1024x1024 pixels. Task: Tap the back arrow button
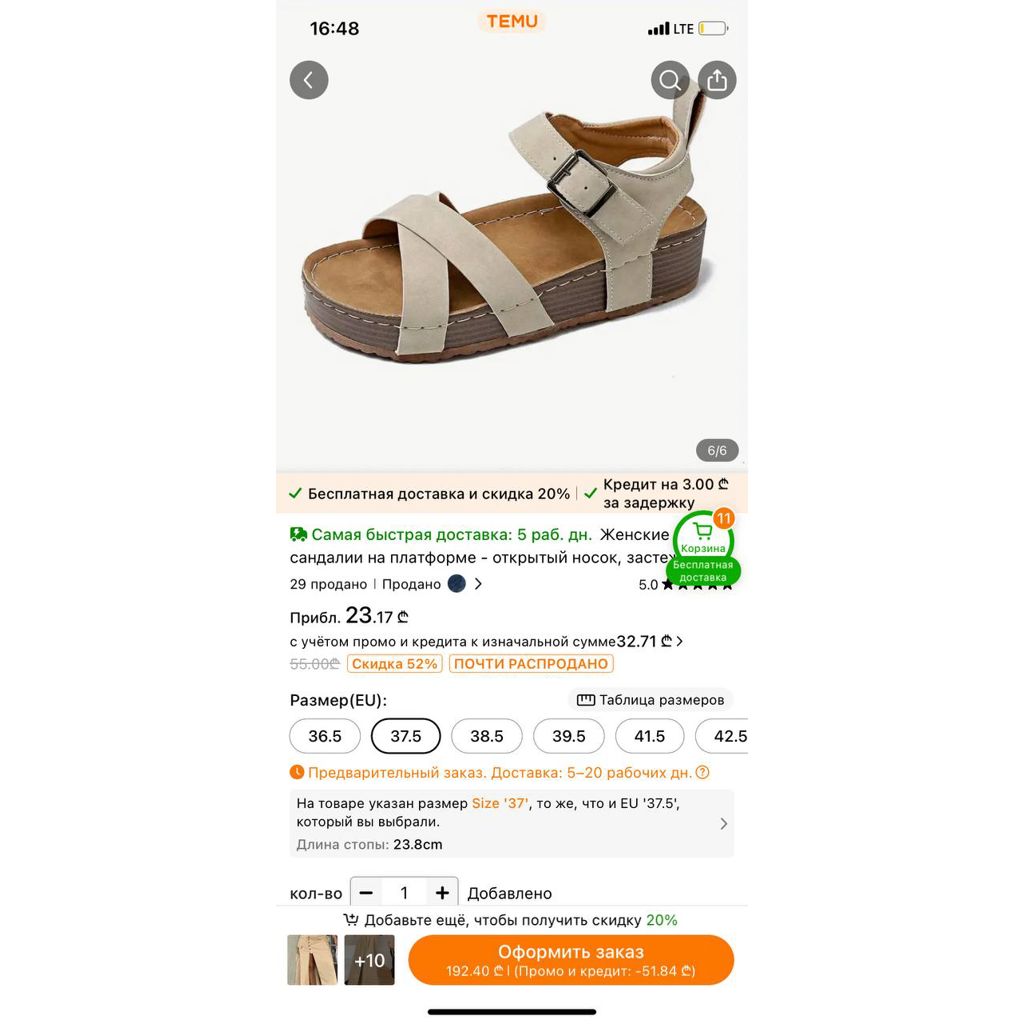(309, 80)
